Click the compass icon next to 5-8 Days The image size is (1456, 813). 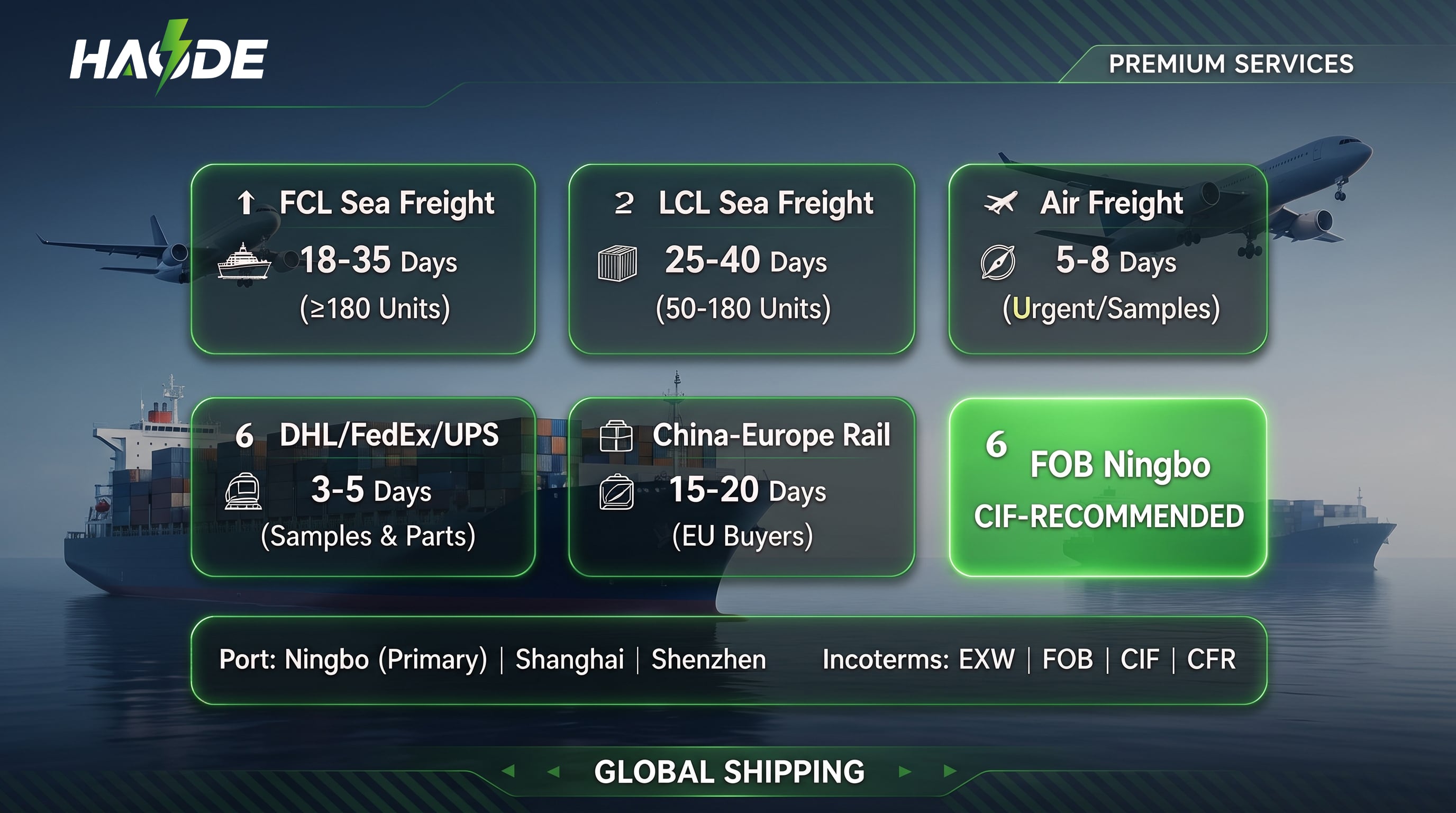point(998,263)
